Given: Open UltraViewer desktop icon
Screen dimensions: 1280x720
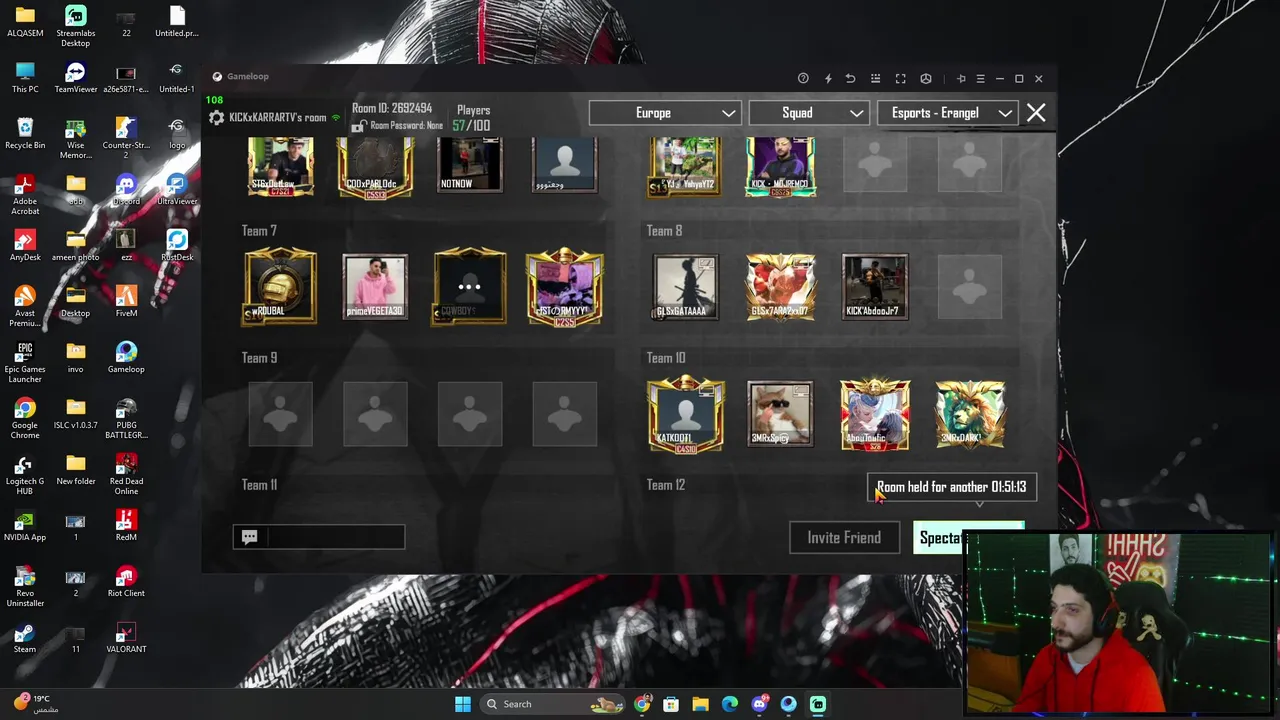Looking at the screenshot, I should [x=177, y=190].
